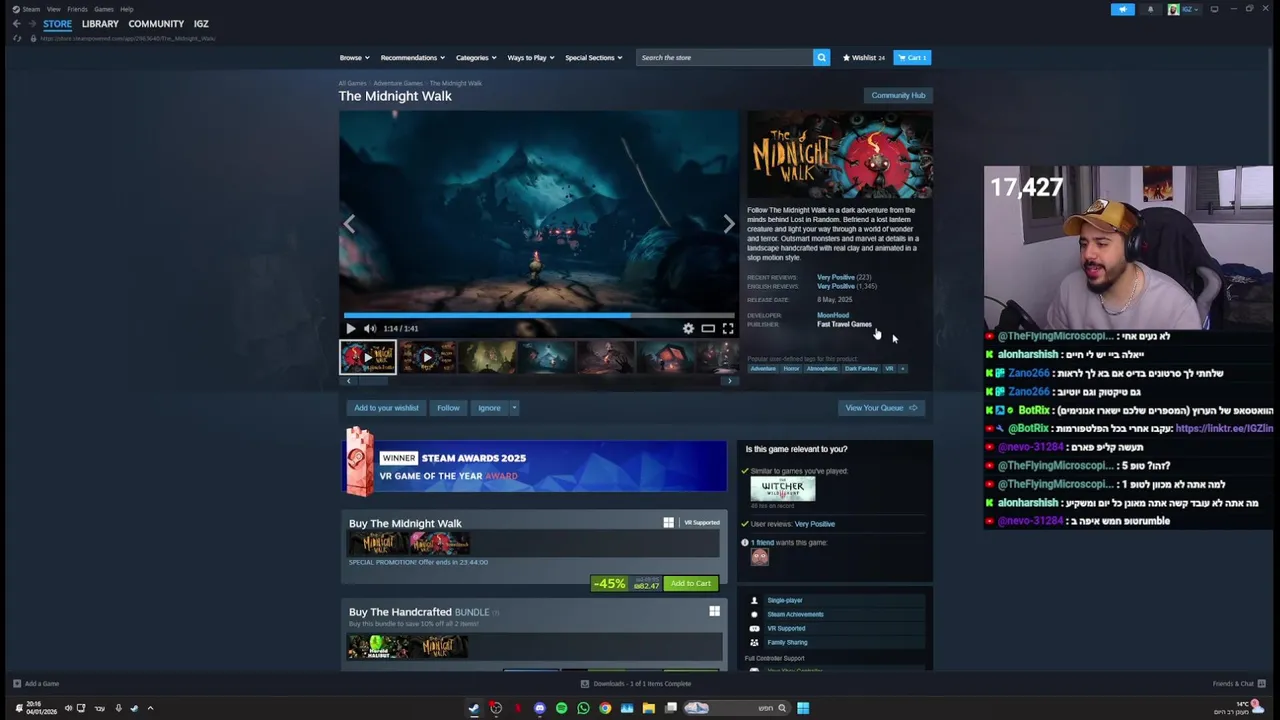Open the Cart button
The width and height of the screenshot is (1280, 720).
click(x=912, y=57)
